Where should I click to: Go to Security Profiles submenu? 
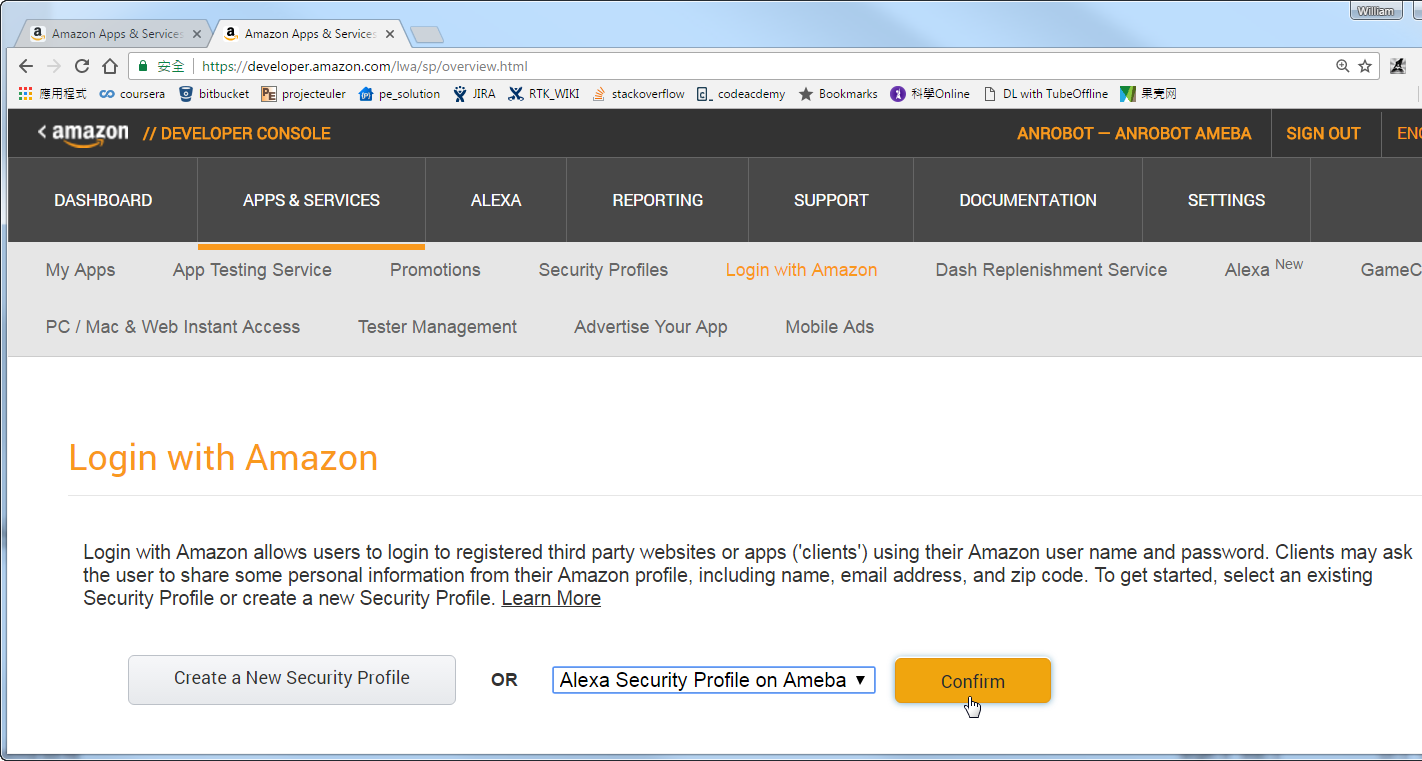(x=603, y=270)
